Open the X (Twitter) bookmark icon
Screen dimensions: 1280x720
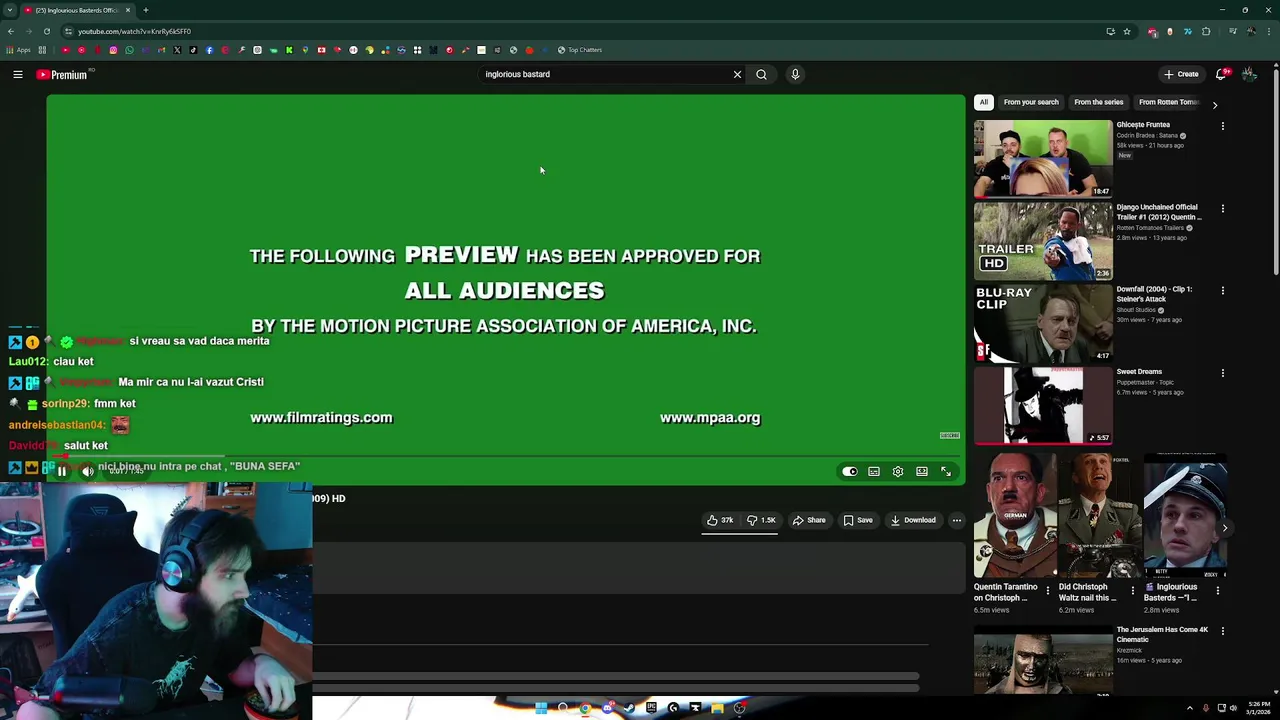click(x=177, y=50)
